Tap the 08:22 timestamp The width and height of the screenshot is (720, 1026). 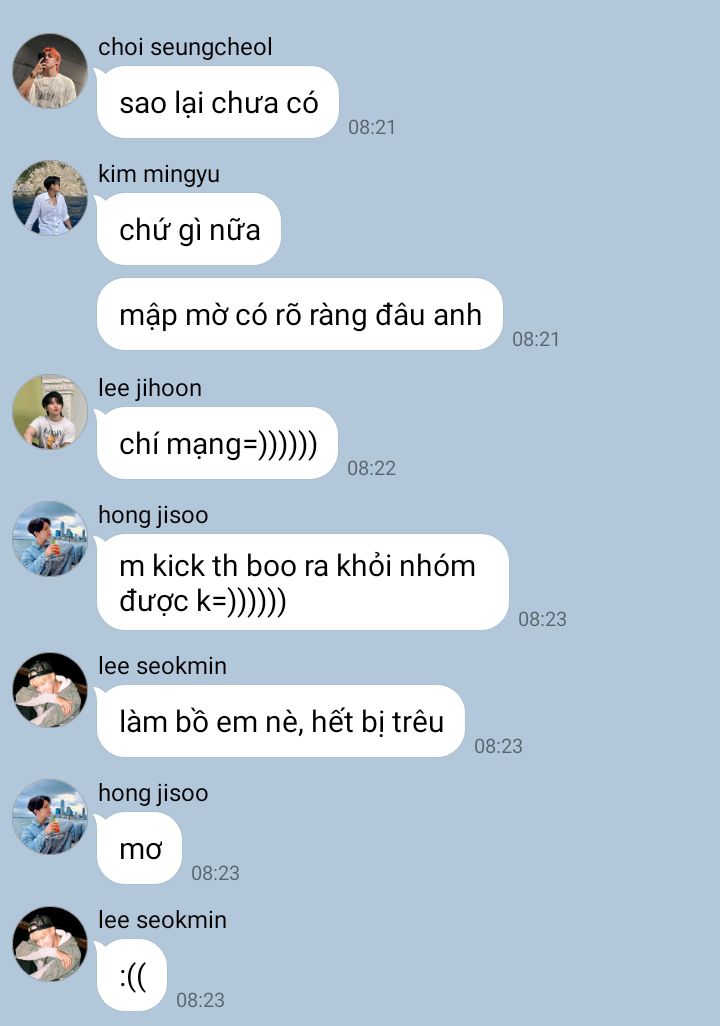[372, 468]
